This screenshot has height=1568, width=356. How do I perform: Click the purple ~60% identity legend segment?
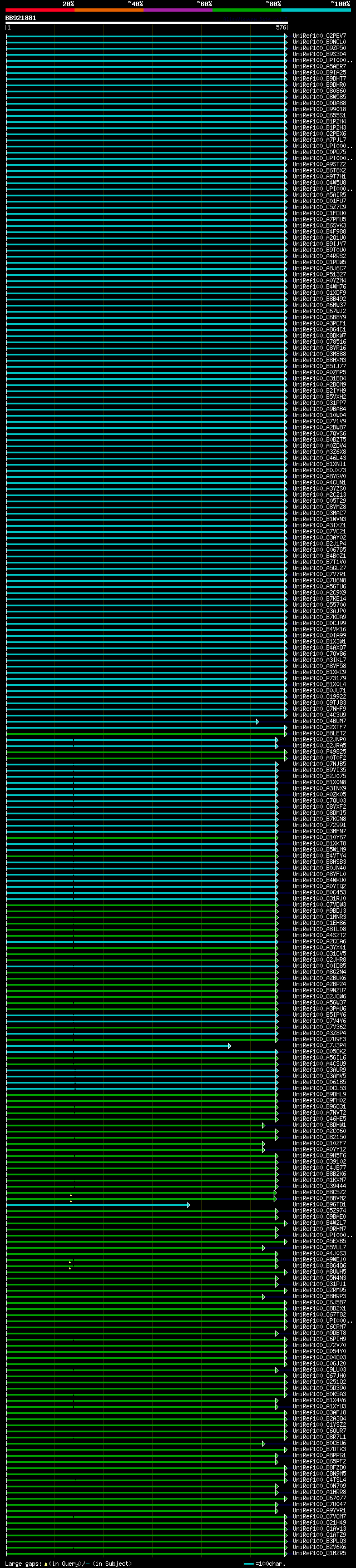[179, 10]
